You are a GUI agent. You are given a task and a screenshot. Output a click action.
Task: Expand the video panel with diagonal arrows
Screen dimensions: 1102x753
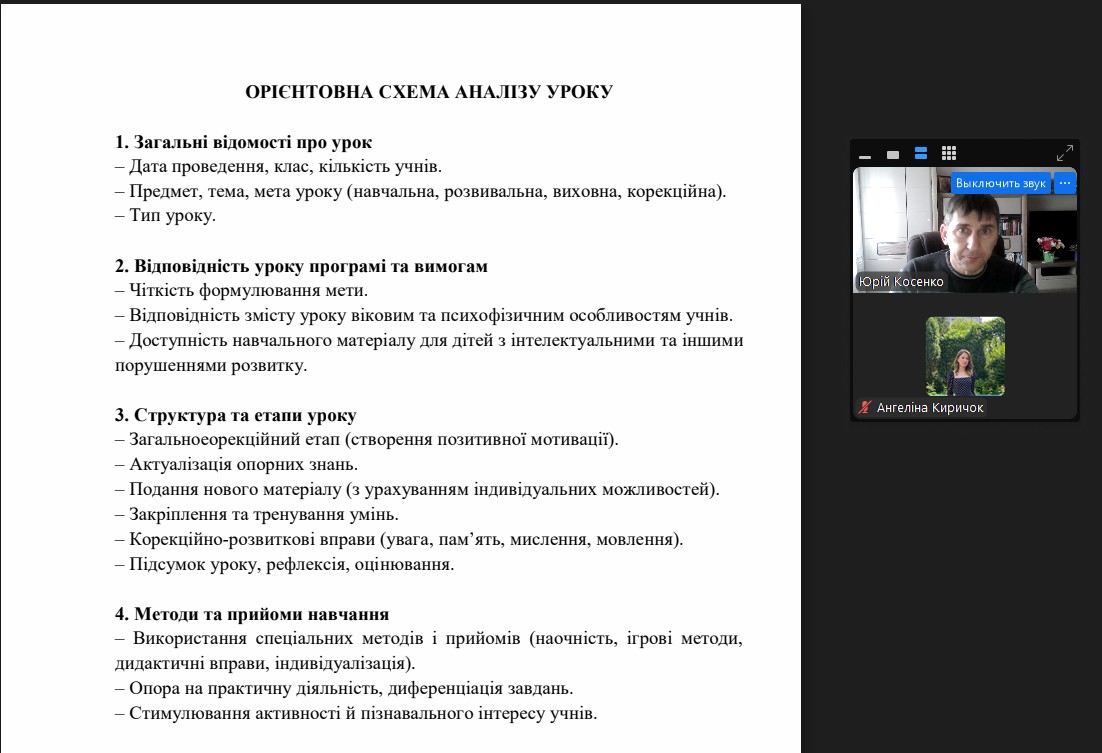[1064, 154]
